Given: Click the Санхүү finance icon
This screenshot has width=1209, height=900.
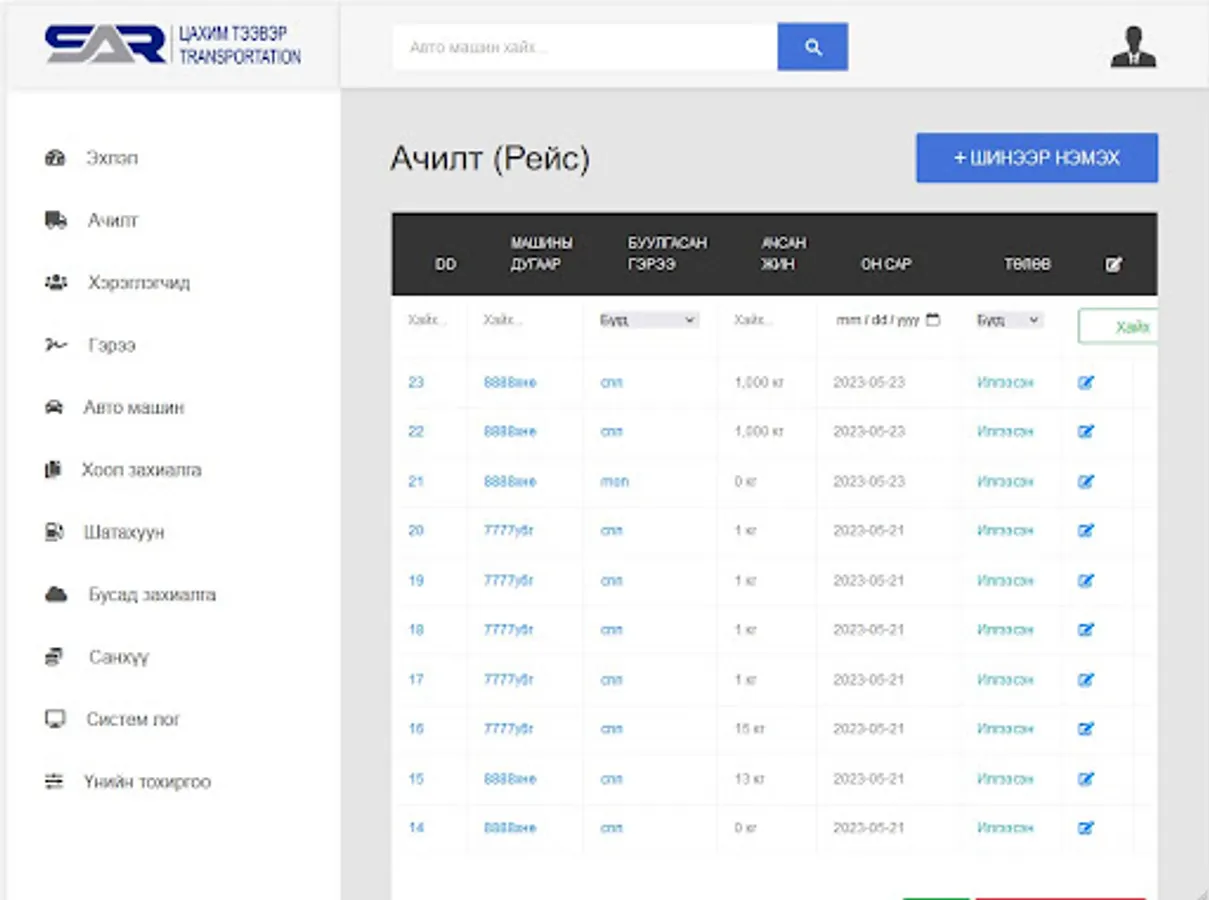Looking at the screenshot, I should pos(55,657).
